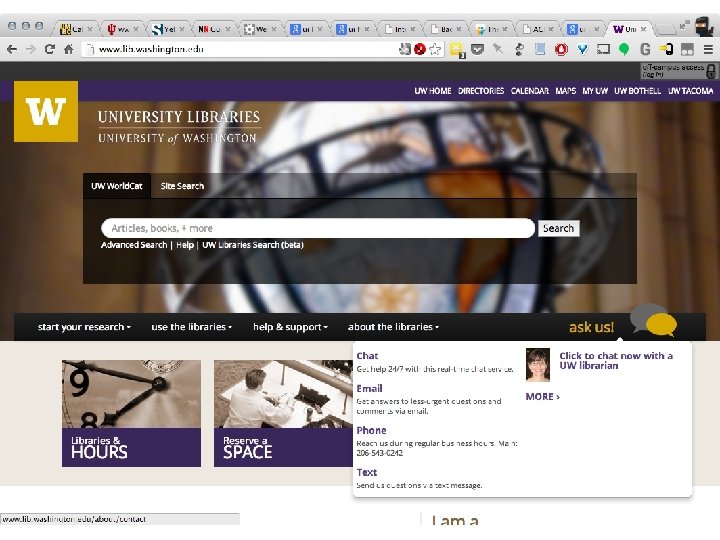720x540 pixels.
Task: Open MY UW in the top navigation
Action: 595,91
